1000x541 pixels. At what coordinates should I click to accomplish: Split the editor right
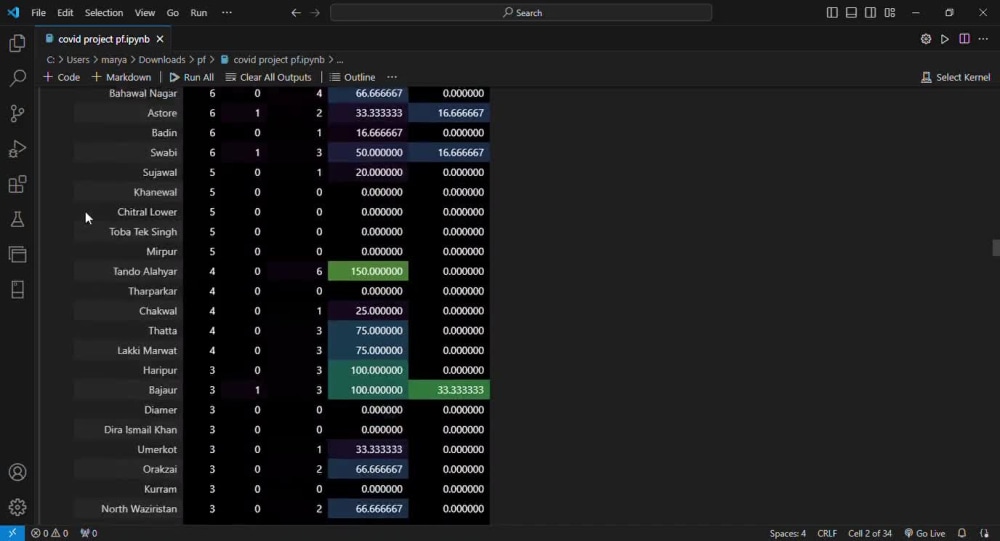(964, 39)
